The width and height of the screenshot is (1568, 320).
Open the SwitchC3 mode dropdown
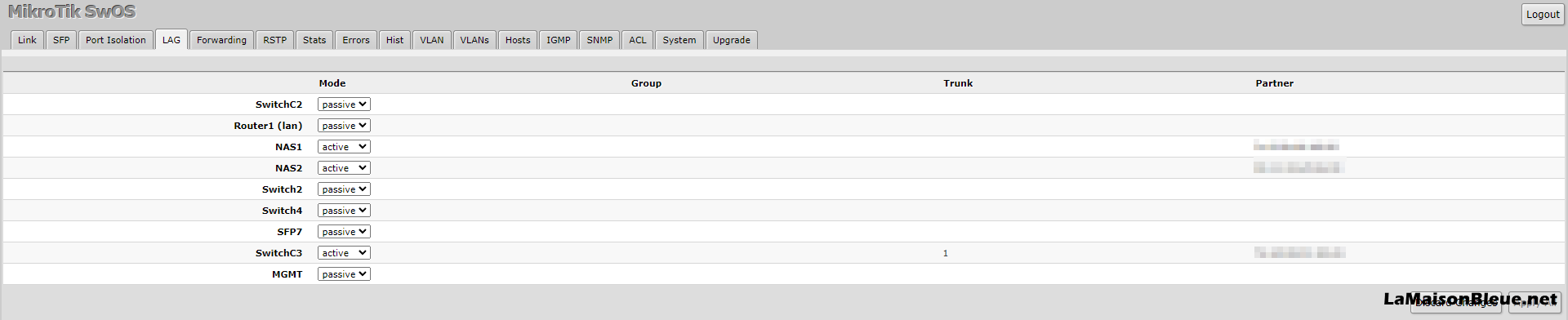[x=344, y=253]
